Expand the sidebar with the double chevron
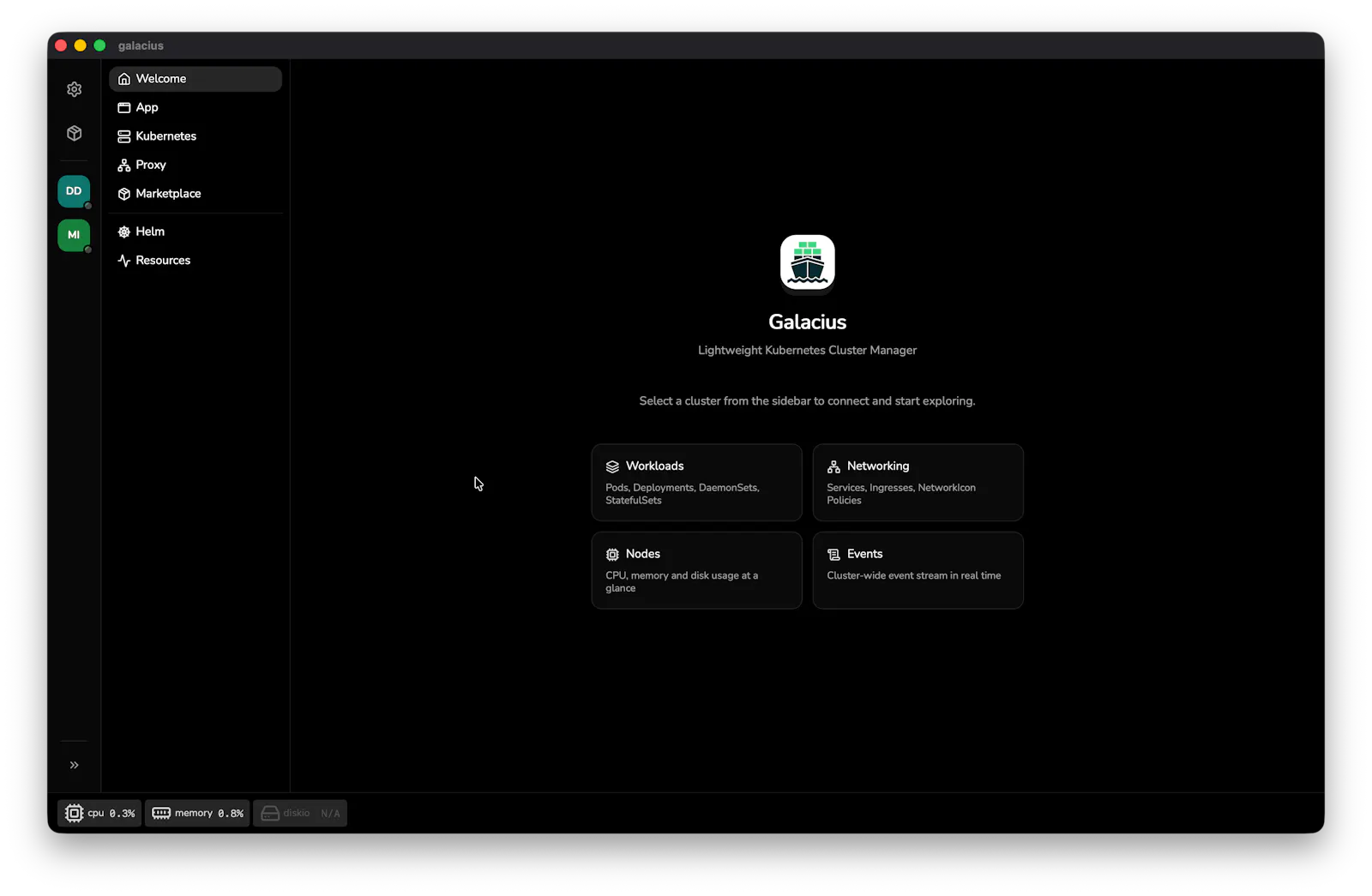Viewport: 1372px width, 896px height. coord(75,765)
